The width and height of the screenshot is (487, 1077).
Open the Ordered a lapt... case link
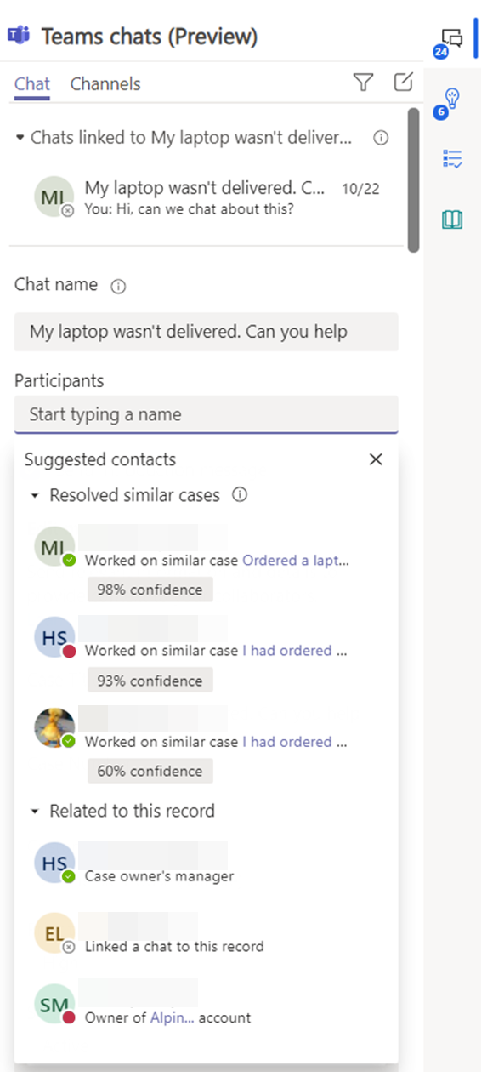click(296, 560)
